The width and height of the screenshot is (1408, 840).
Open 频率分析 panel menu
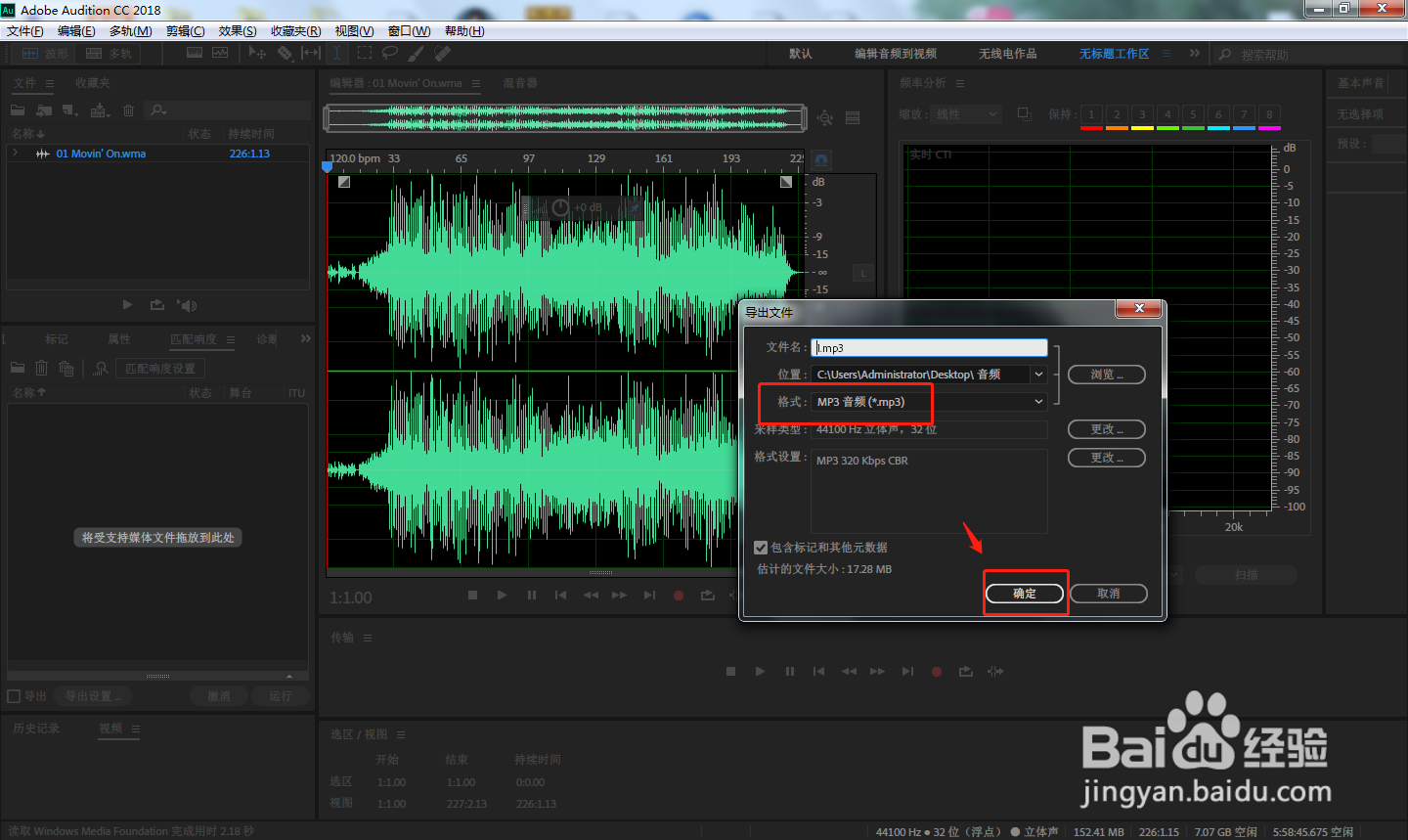coord(960,83)
